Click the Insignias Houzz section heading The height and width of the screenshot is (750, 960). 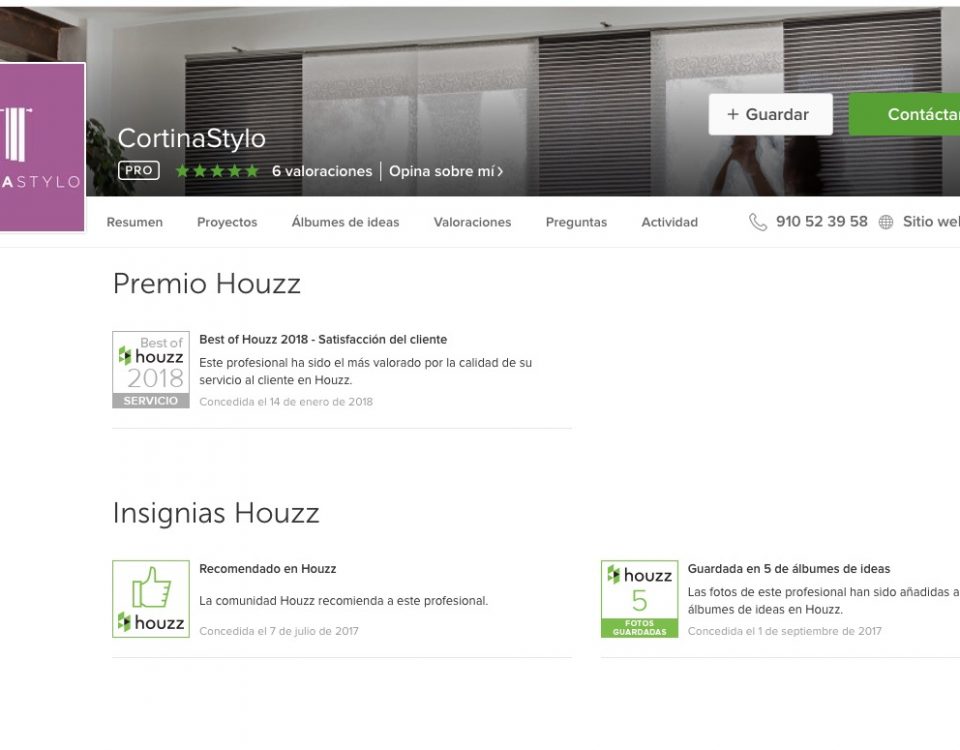(216, 513)
